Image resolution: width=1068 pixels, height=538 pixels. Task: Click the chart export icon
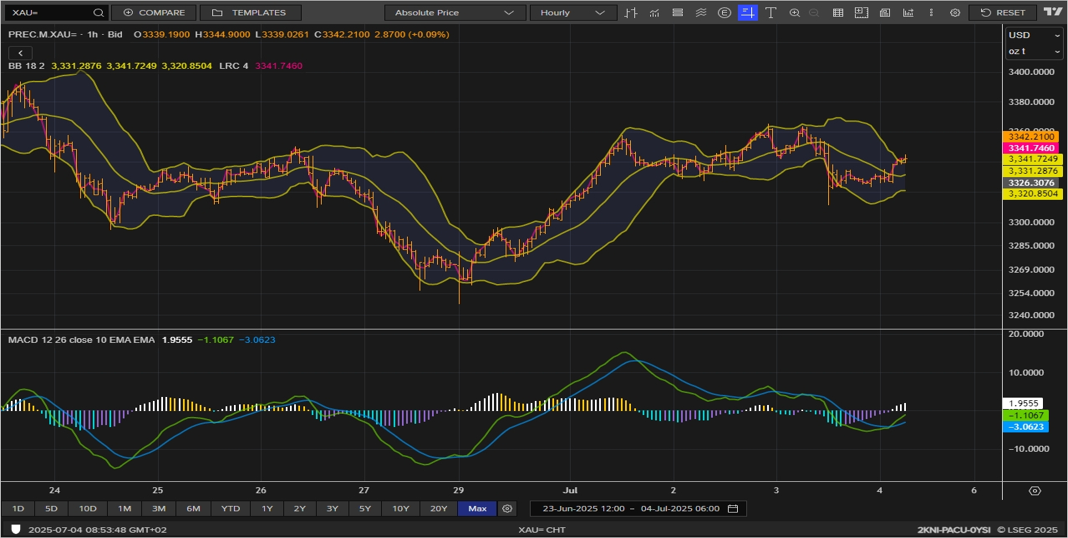pyautogui.click(x=908, y=12)
